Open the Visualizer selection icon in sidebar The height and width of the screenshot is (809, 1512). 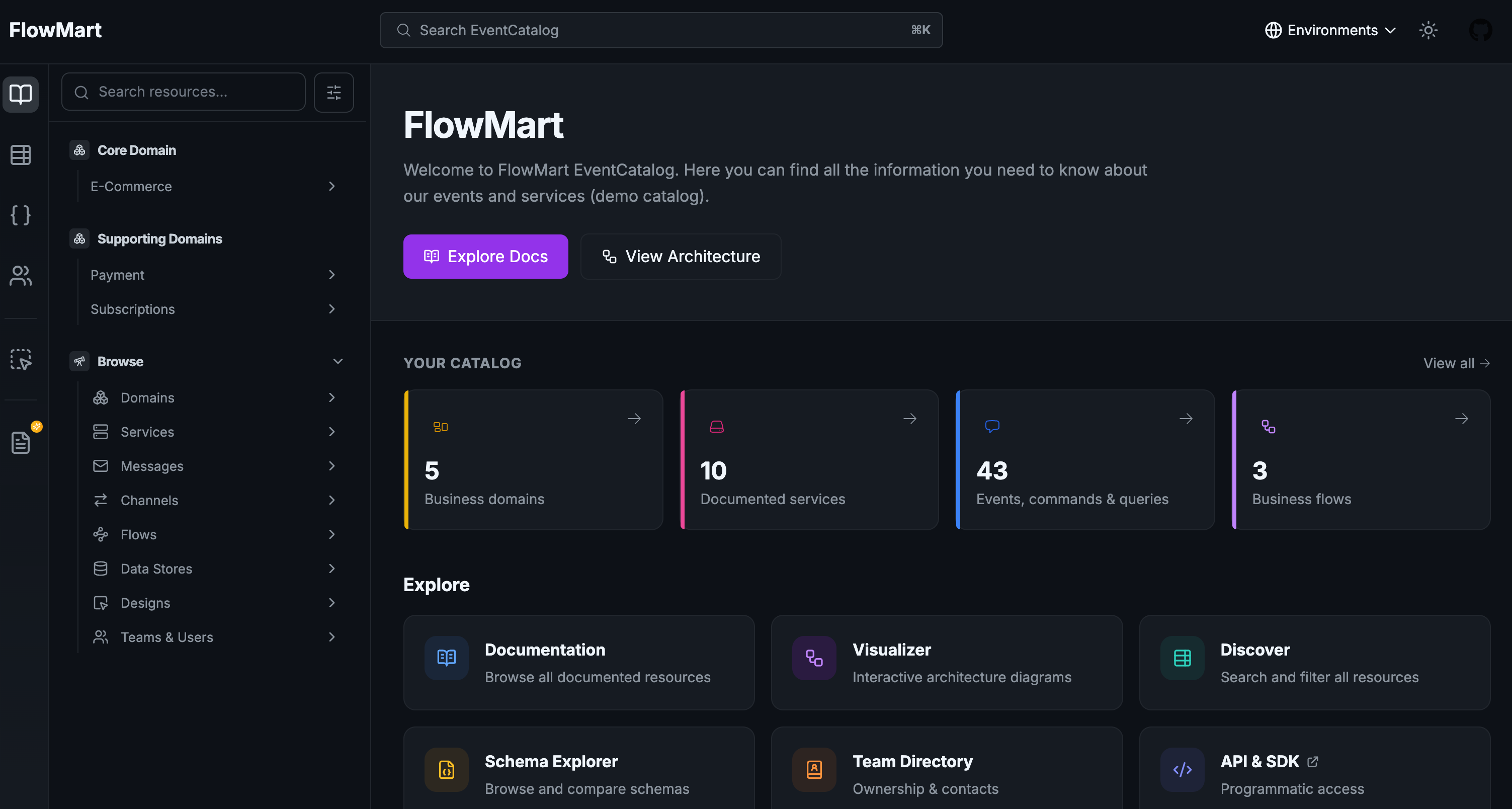(21, 359)
